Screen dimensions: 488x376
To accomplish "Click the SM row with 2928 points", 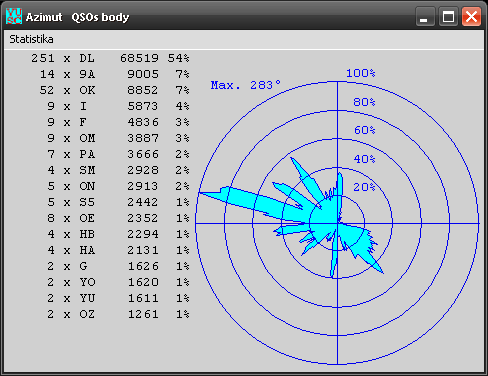I will click(118, 170).
